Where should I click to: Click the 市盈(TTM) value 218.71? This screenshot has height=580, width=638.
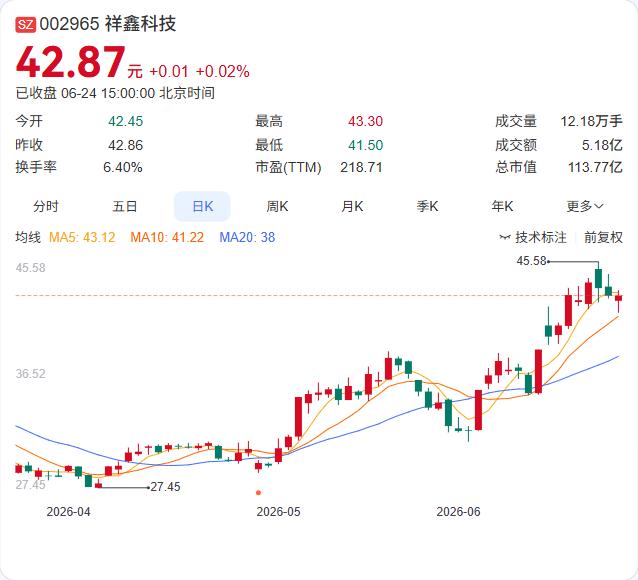click(361, 167)
